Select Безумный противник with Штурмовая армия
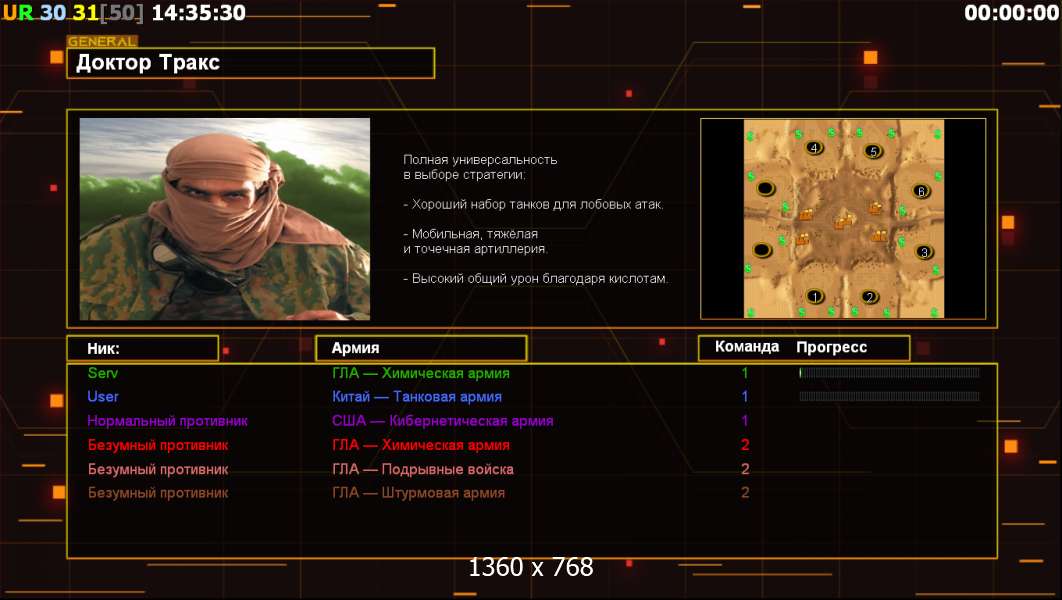 158,493
